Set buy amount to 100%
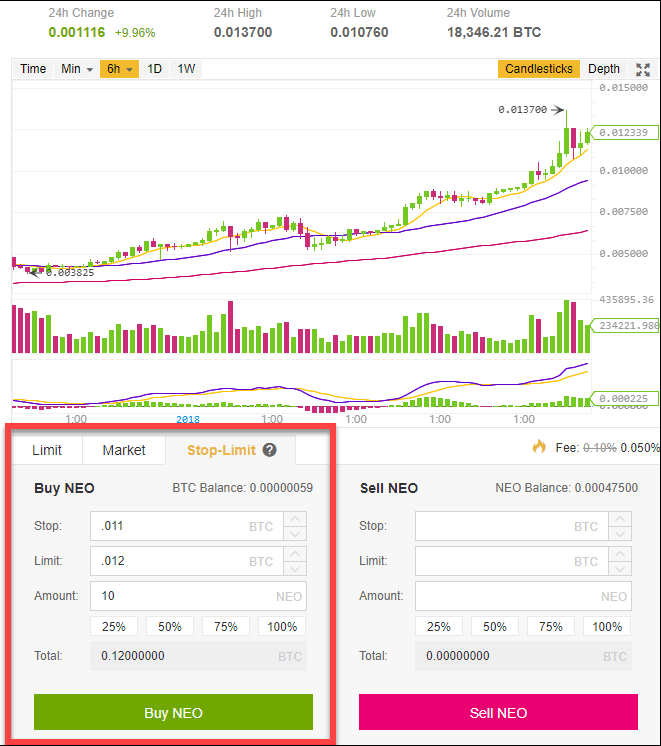 click(282, 626)
